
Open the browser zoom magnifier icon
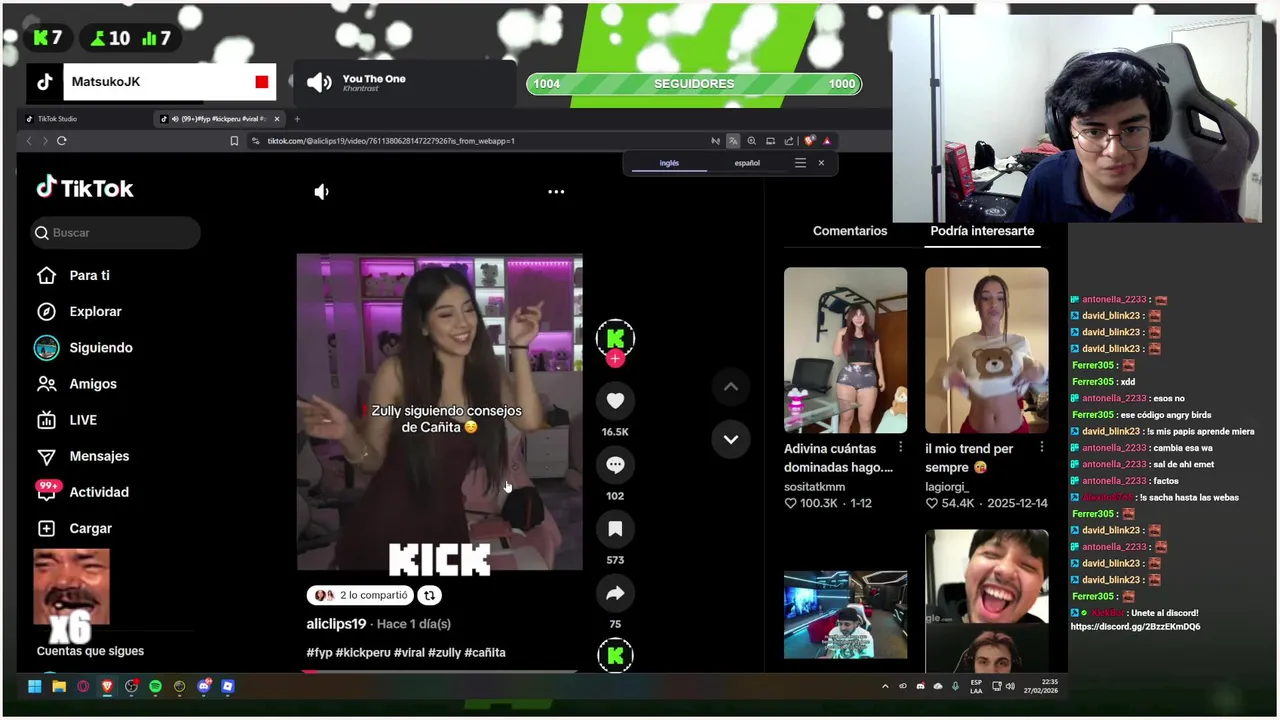tap(751, 141)
